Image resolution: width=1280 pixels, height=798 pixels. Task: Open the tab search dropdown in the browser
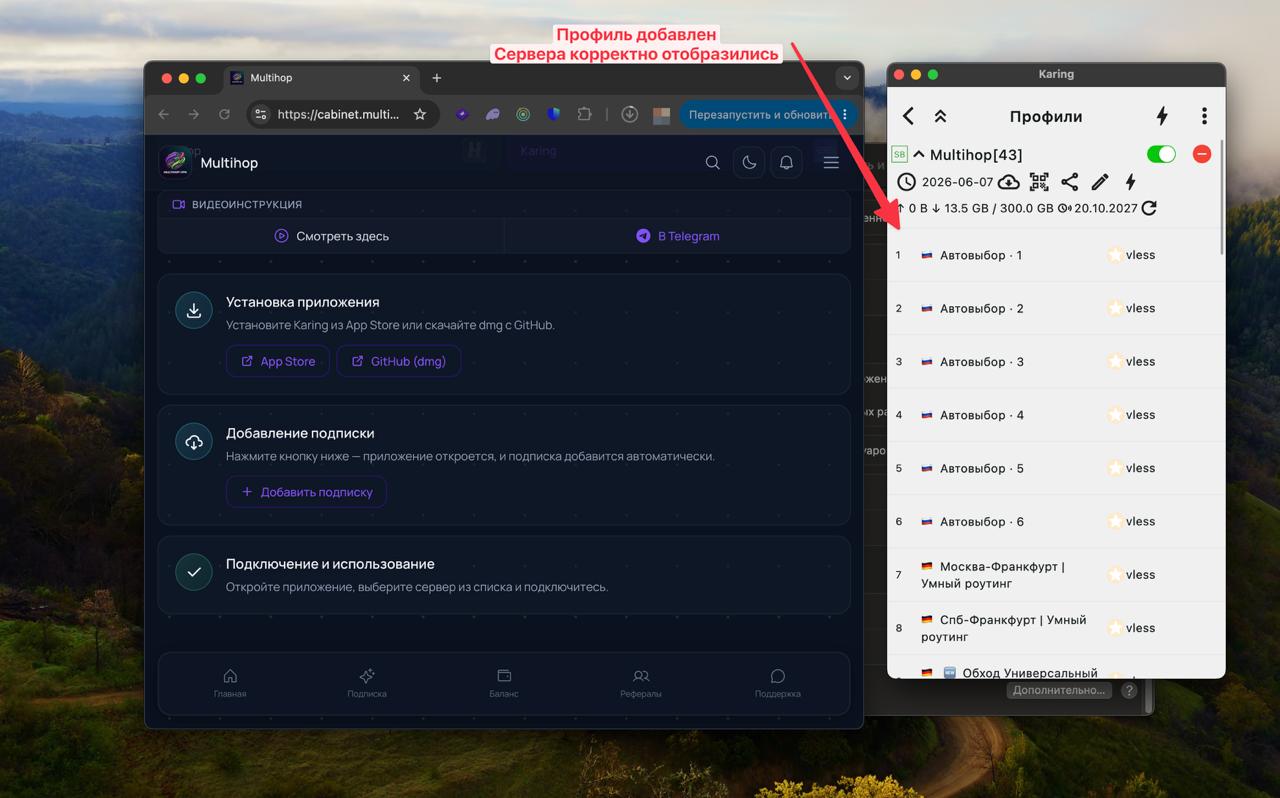847,78
